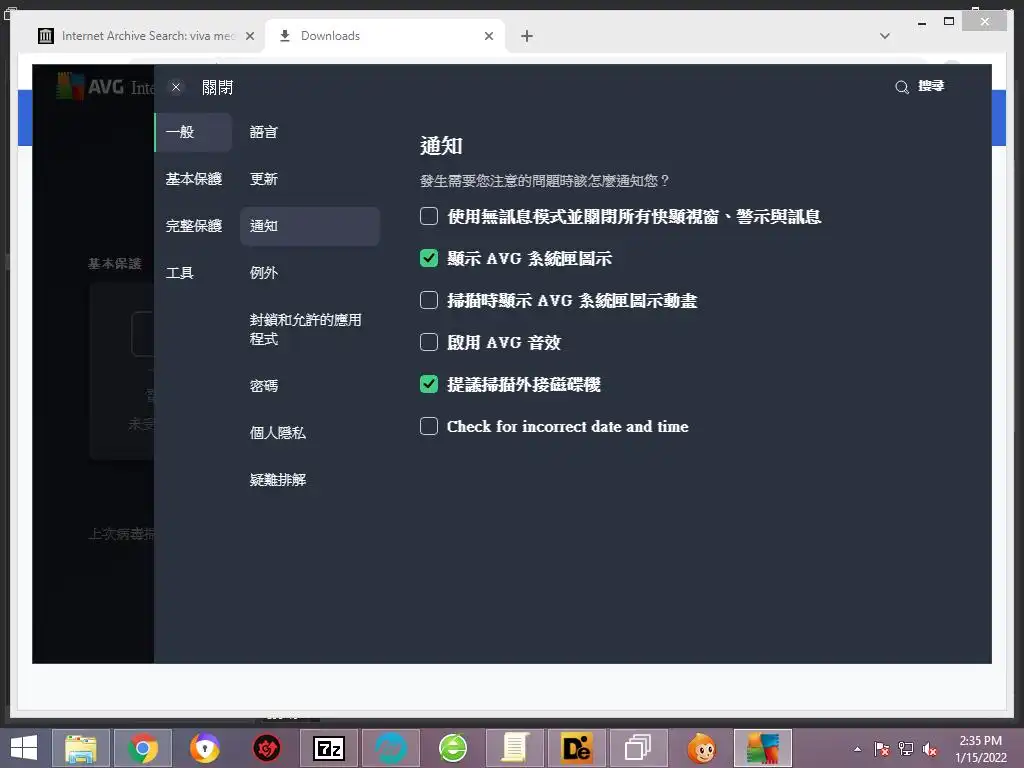Open the 通知 submenu item
Image resolution: width=1024 pixels, height=768 pixels.
pyautogui.click(x=310, y=226)
